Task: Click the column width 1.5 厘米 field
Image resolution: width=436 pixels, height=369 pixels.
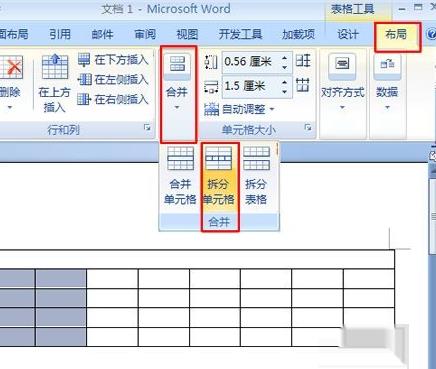Action: click(x=252, y=87)
